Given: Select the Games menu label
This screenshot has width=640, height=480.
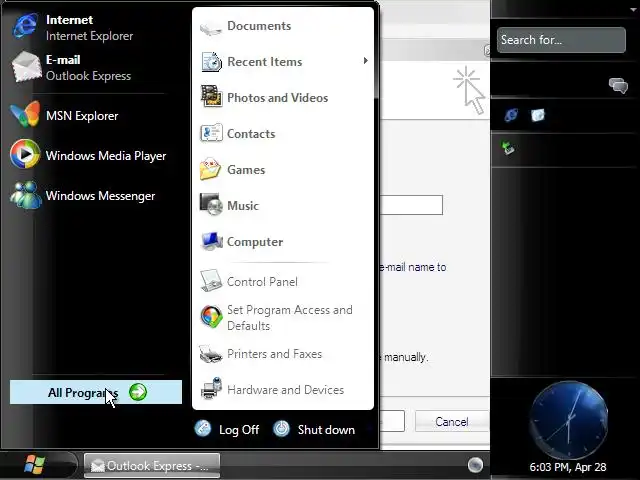Looking at the screenshot, I should click(246, 170).
